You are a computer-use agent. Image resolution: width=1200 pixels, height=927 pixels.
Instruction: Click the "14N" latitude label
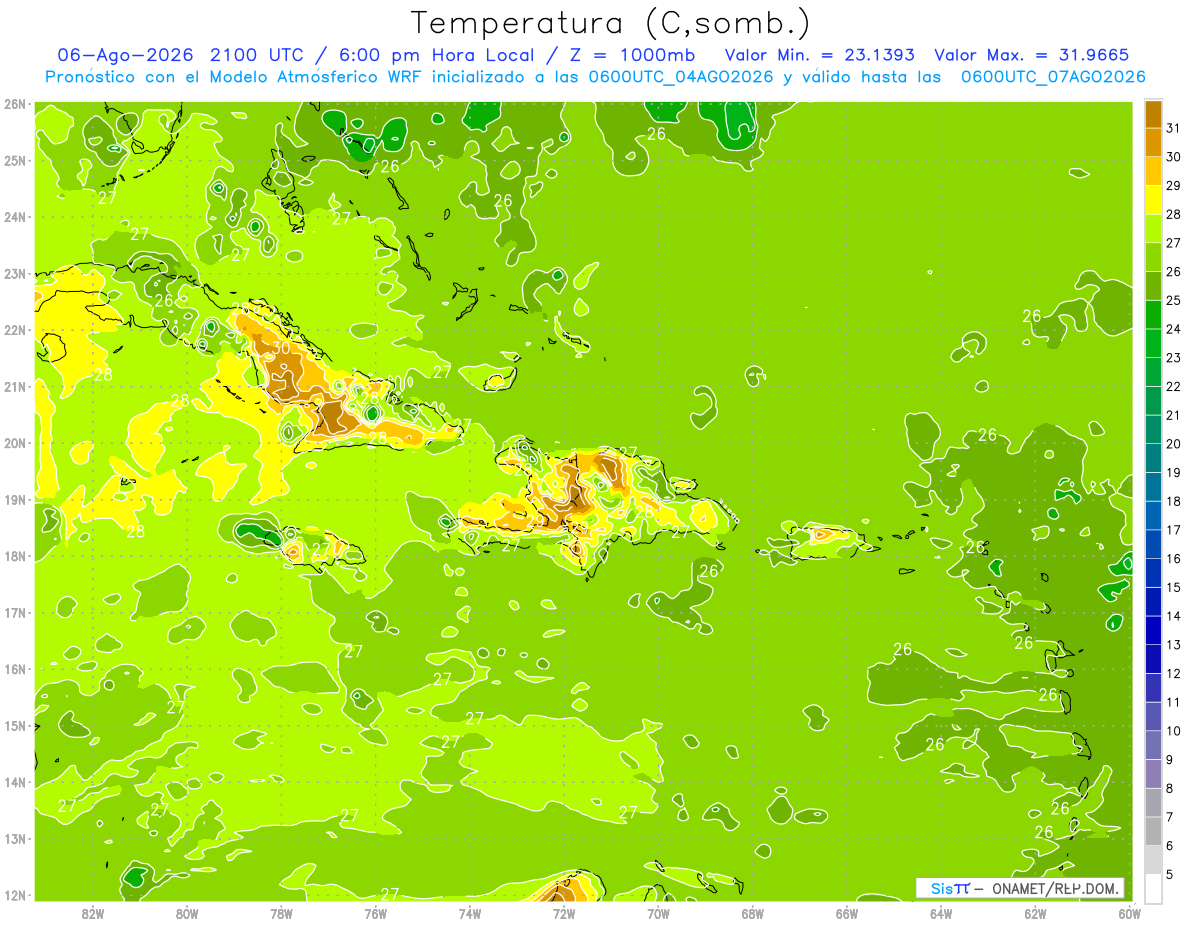tap(15, 782)
